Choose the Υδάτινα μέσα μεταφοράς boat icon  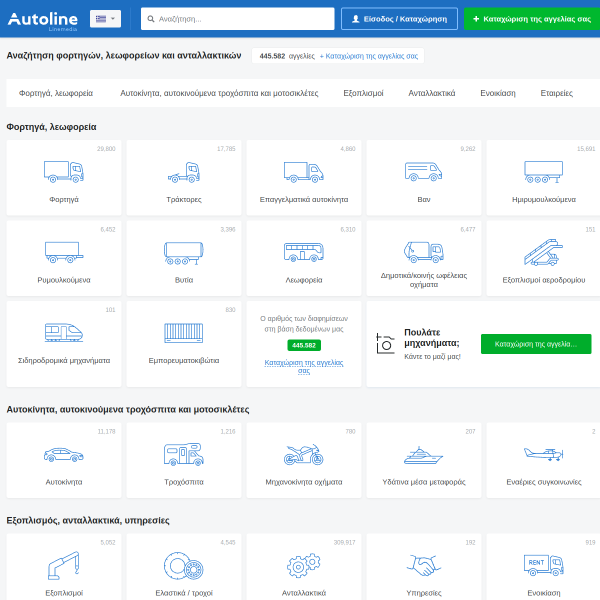(424, 455)
